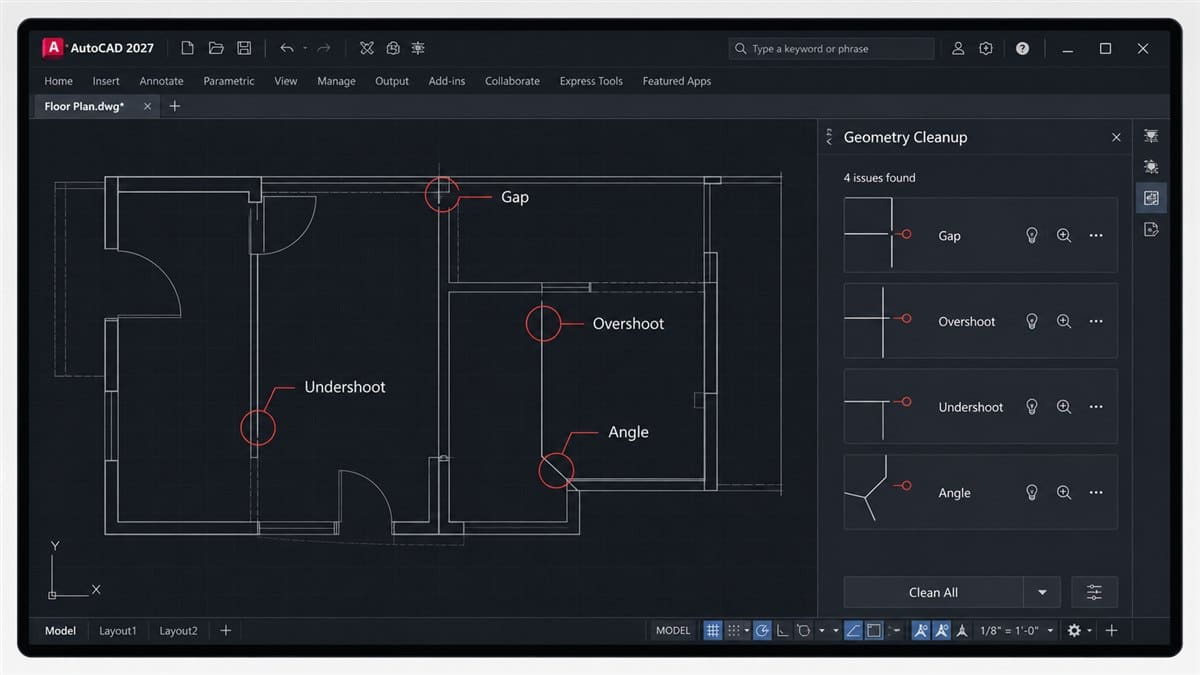Open more options for the Overshoot issue
The height and width of the screenshot is (675, 1200).
click(1096, 321)
